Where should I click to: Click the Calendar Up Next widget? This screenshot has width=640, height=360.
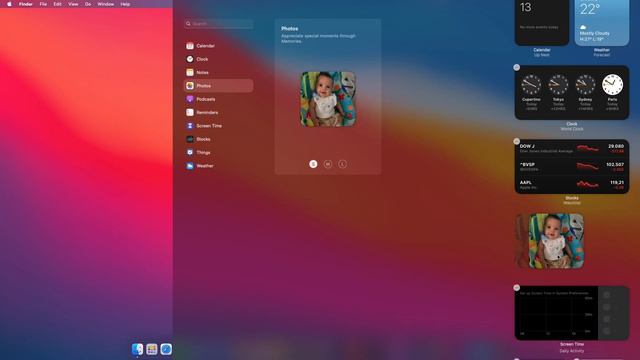click(x=542, y=22)
